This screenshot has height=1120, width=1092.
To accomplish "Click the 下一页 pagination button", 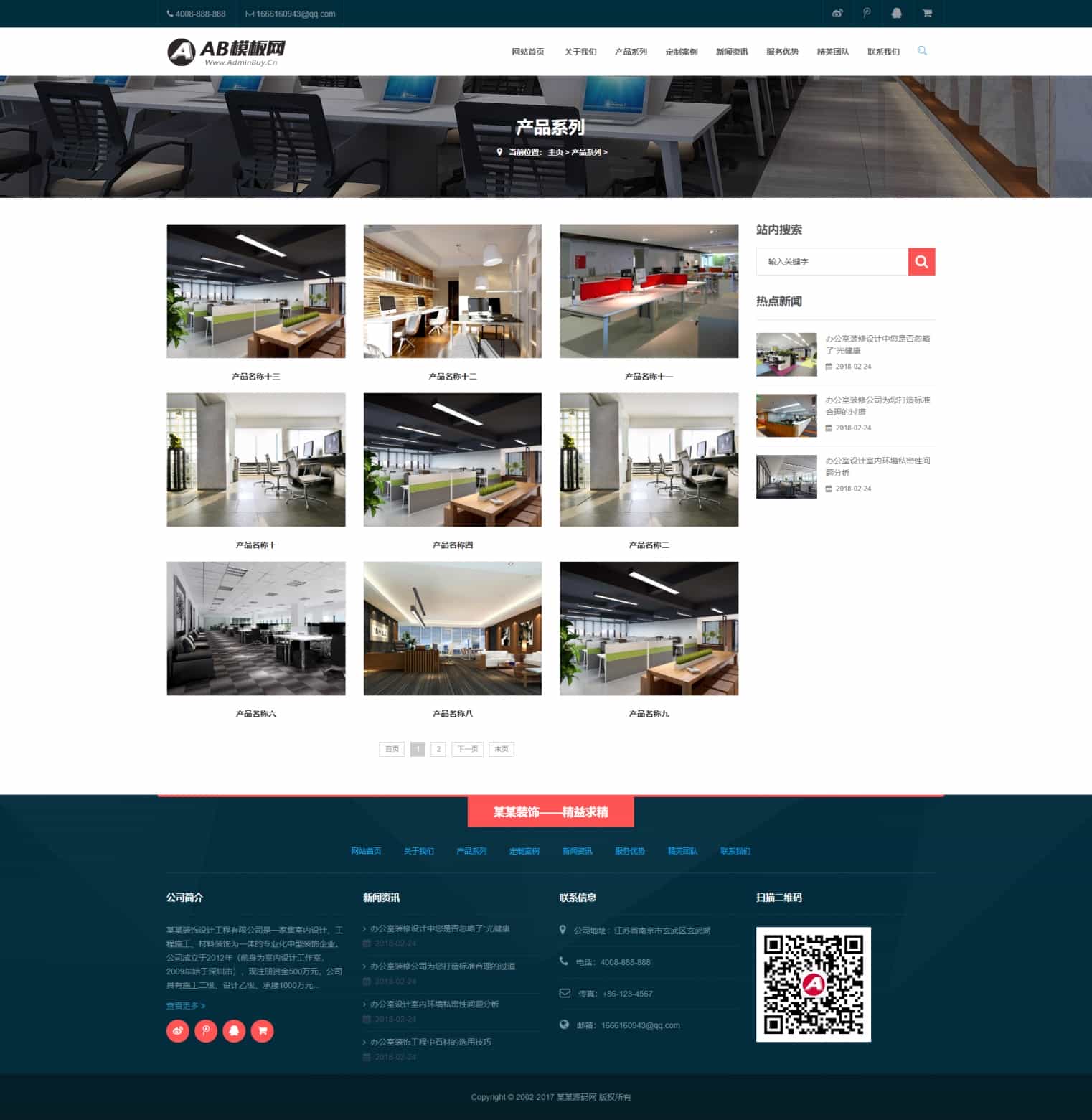I will [468, 749].
